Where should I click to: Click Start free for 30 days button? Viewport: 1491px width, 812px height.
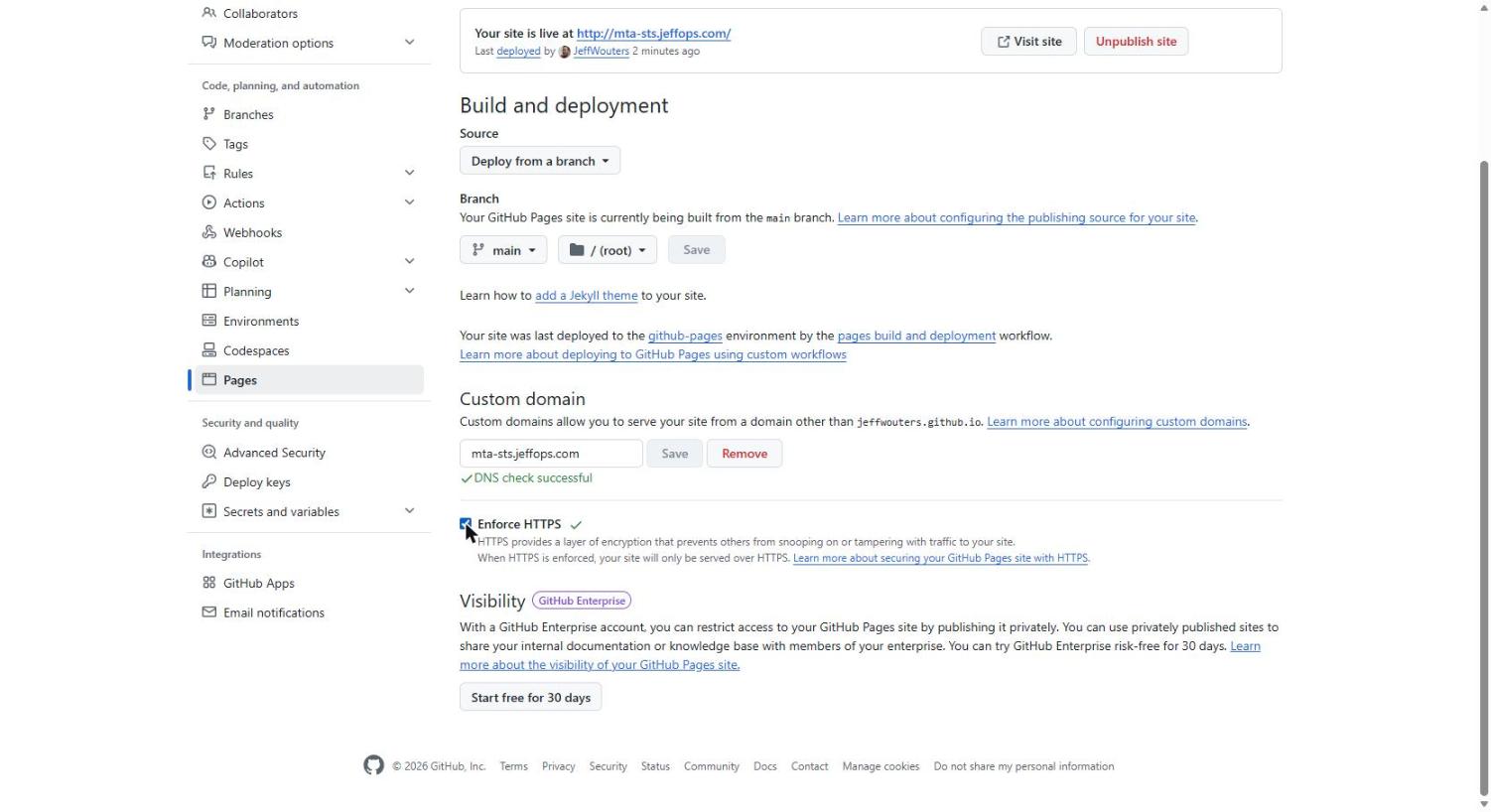[x=530, y=697]
